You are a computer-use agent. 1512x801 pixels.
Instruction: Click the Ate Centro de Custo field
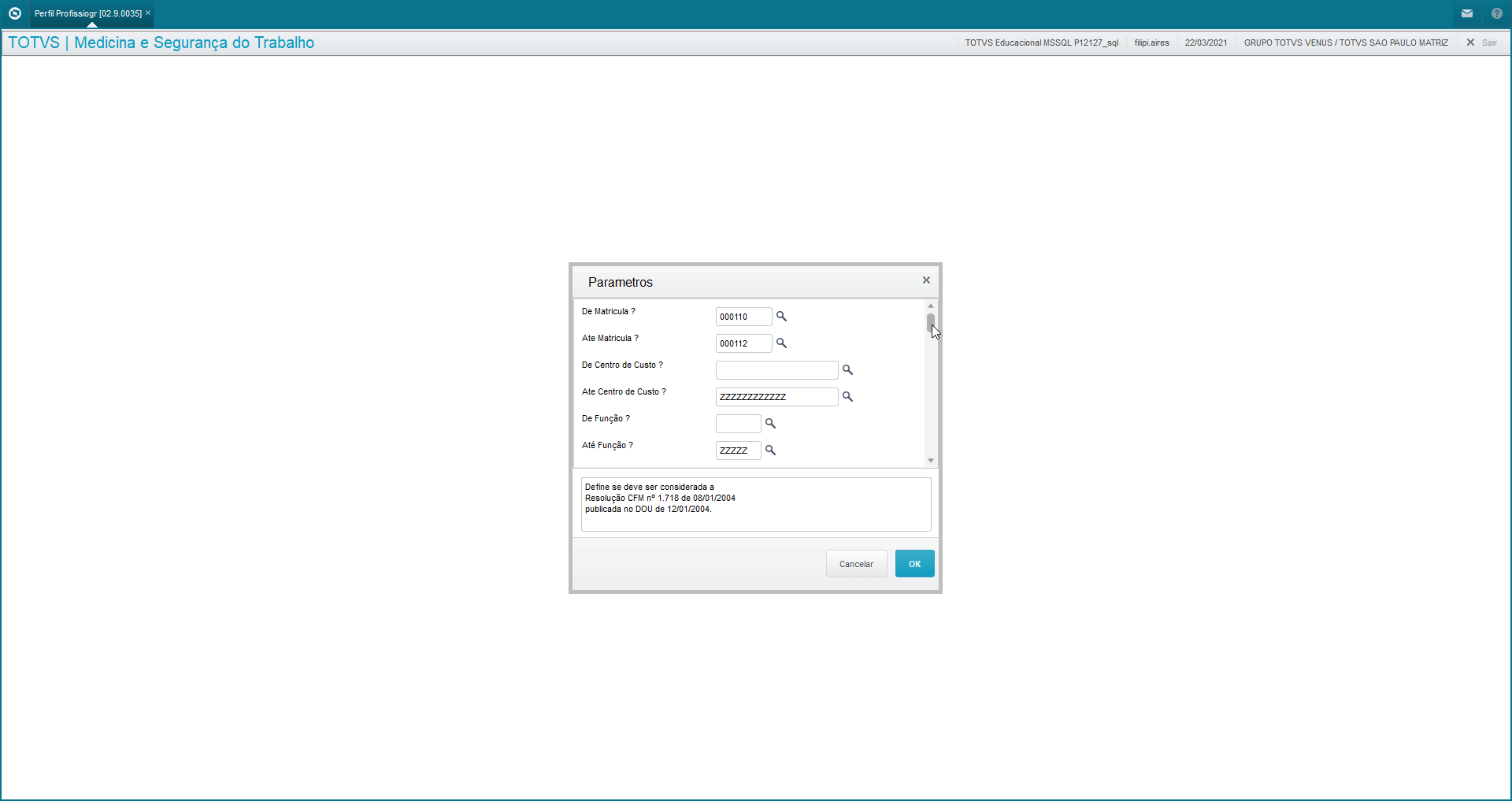point(776,397)
